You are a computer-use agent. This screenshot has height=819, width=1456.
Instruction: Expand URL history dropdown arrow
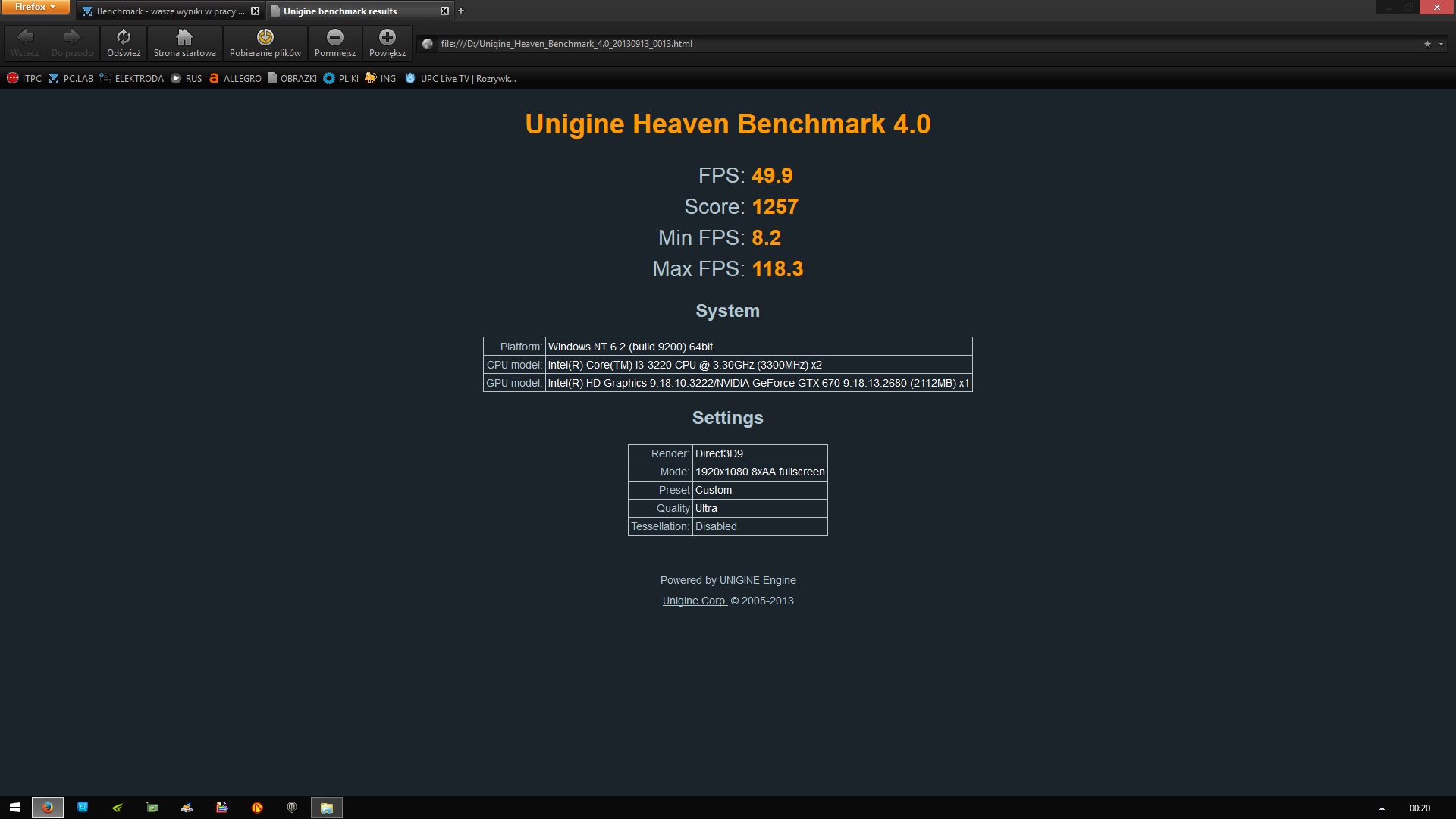pyautogui.click(x=1441, y=44)
